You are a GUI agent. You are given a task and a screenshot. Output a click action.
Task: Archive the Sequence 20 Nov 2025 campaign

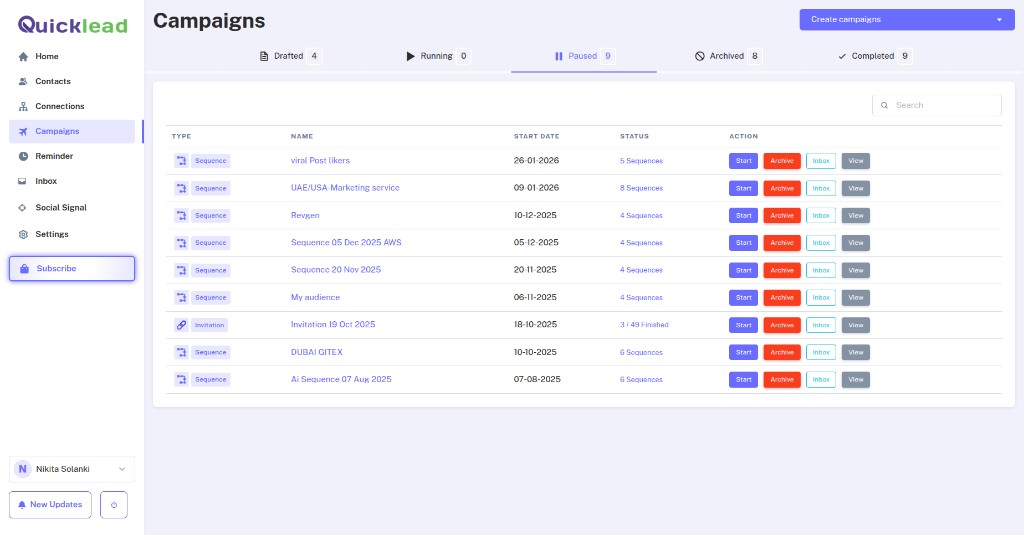pos(782,270)
